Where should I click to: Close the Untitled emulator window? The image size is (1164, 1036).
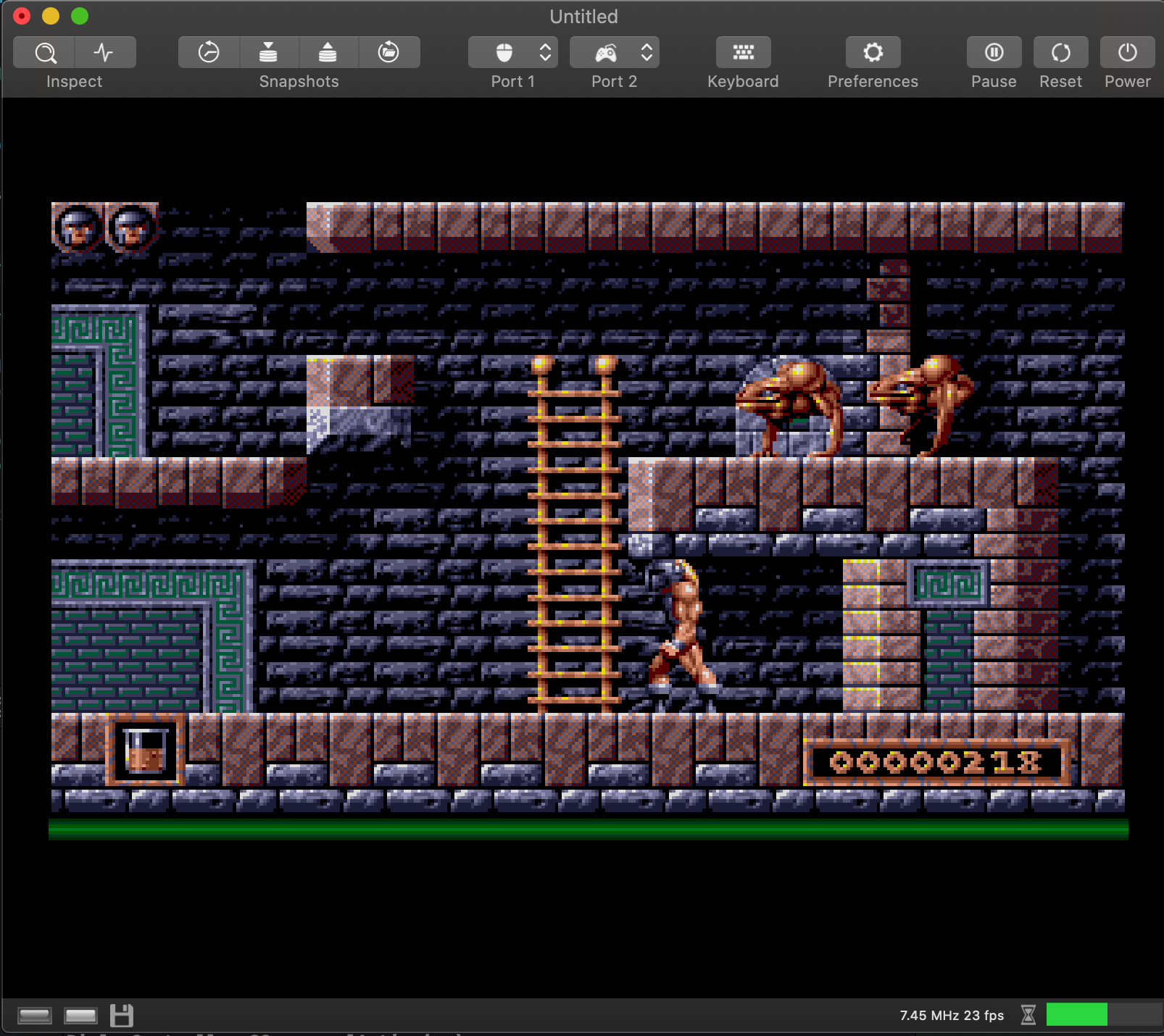22,16
